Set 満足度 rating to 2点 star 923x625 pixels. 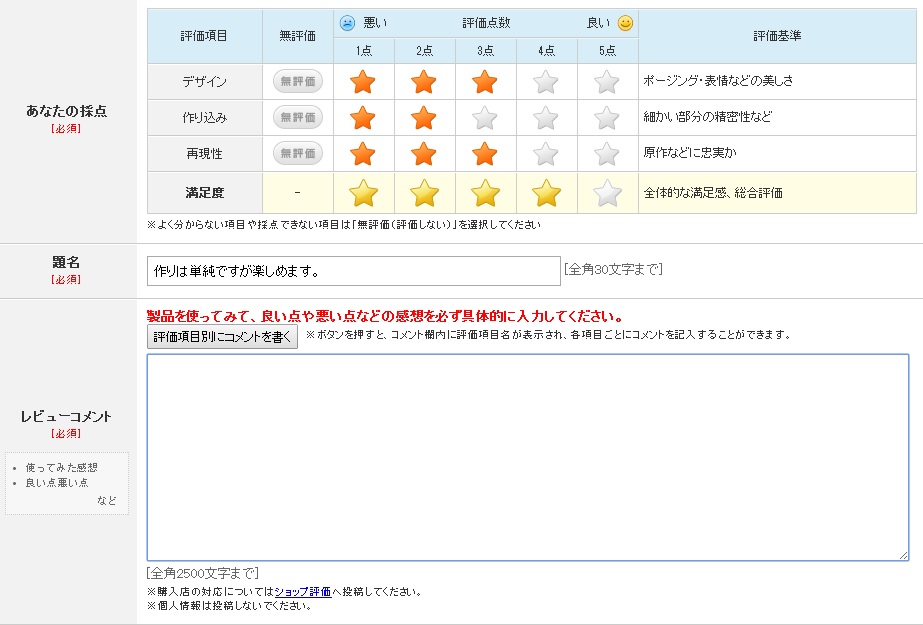click(x=424, y=193)
